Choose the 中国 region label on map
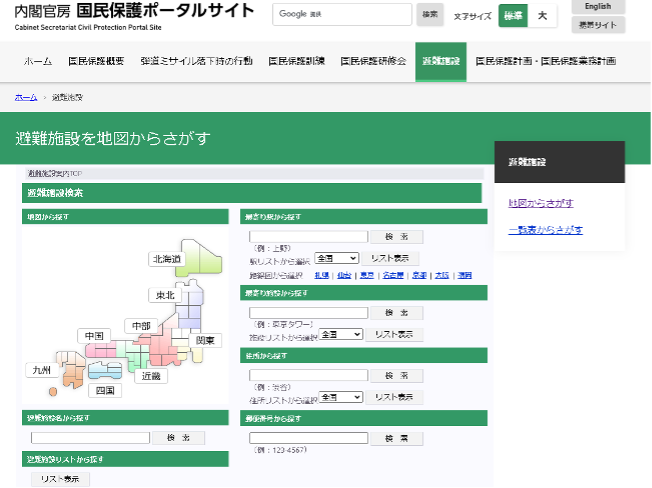Image resolution: width=652 pixels, height=488 pixels. [94, 336]
